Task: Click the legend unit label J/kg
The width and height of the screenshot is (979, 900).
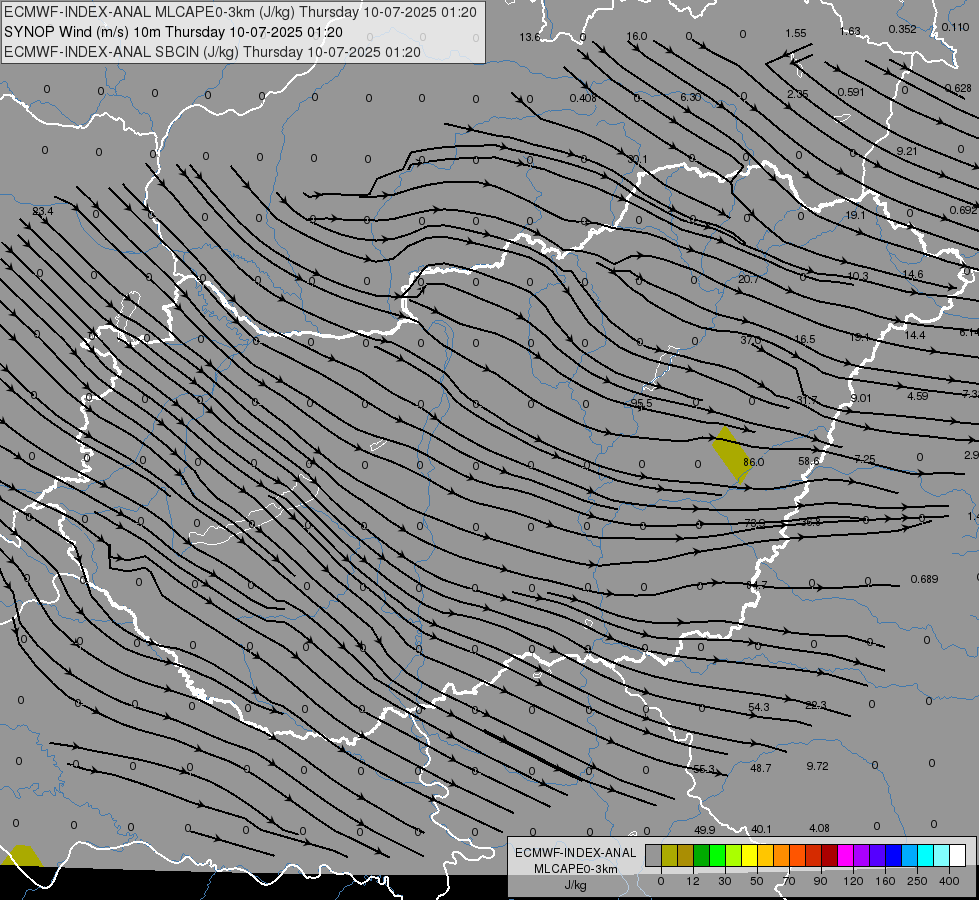Action: coord(576,885)
